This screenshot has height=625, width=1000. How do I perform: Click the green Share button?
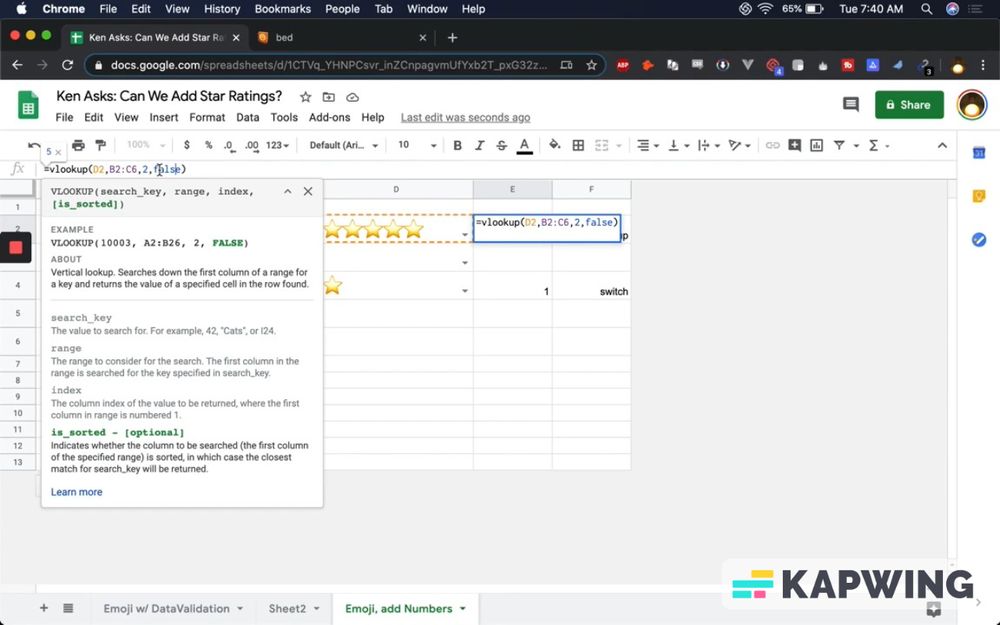[x=908, y=104]
